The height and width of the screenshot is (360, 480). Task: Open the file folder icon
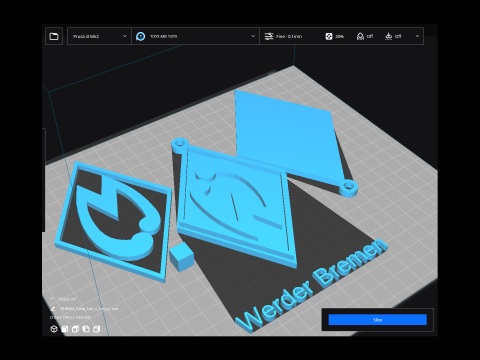click(x=54, y=36)
